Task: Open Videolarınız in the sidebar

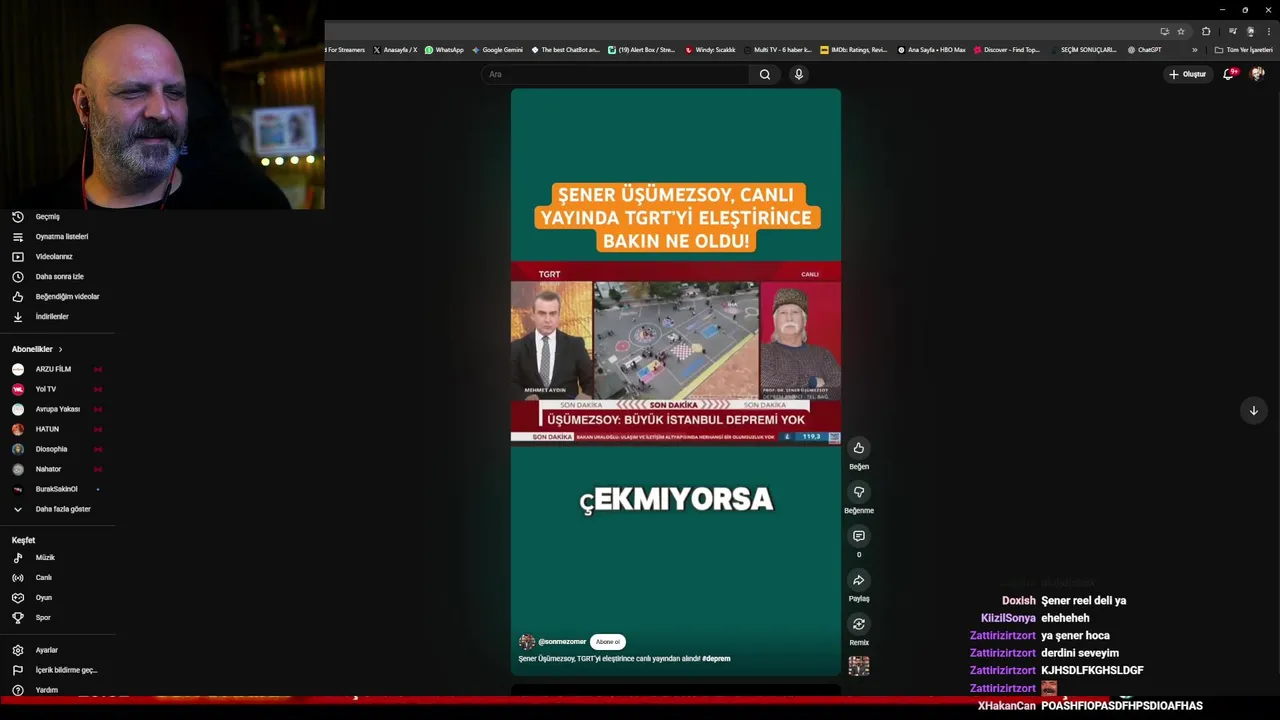Action: click(x=54, y=257)
